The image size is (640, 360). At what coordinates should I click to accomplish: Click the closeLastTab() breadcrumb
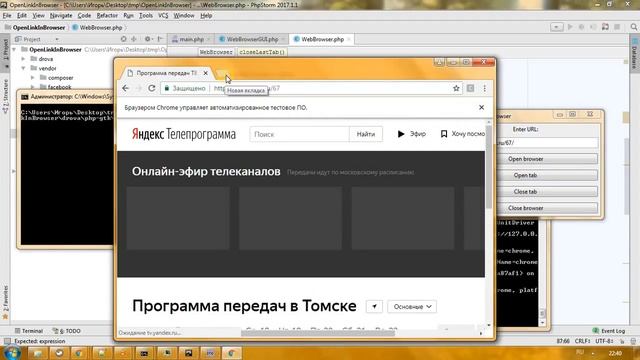(262, 52)
